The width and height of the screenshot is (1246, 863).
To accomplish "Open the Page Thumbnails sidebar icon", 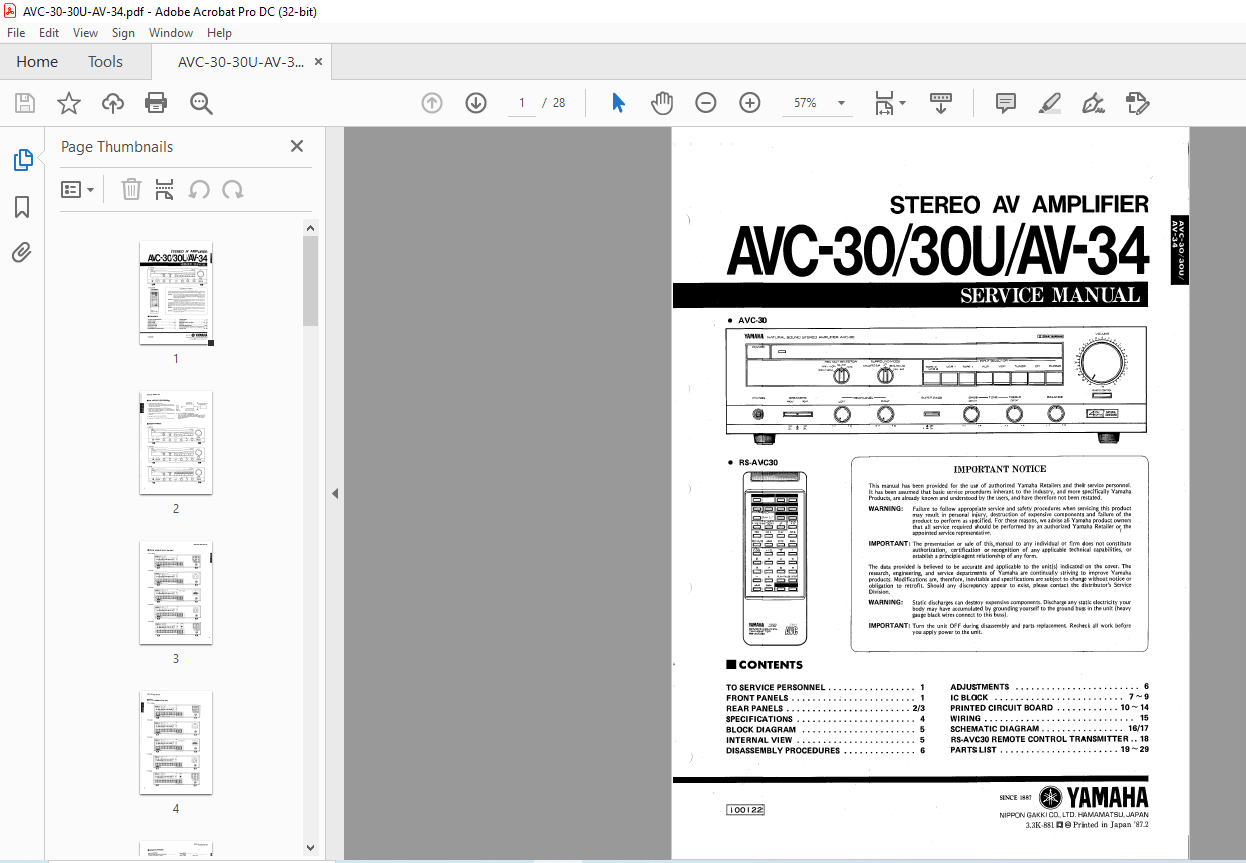I will [x=22, y=159].
